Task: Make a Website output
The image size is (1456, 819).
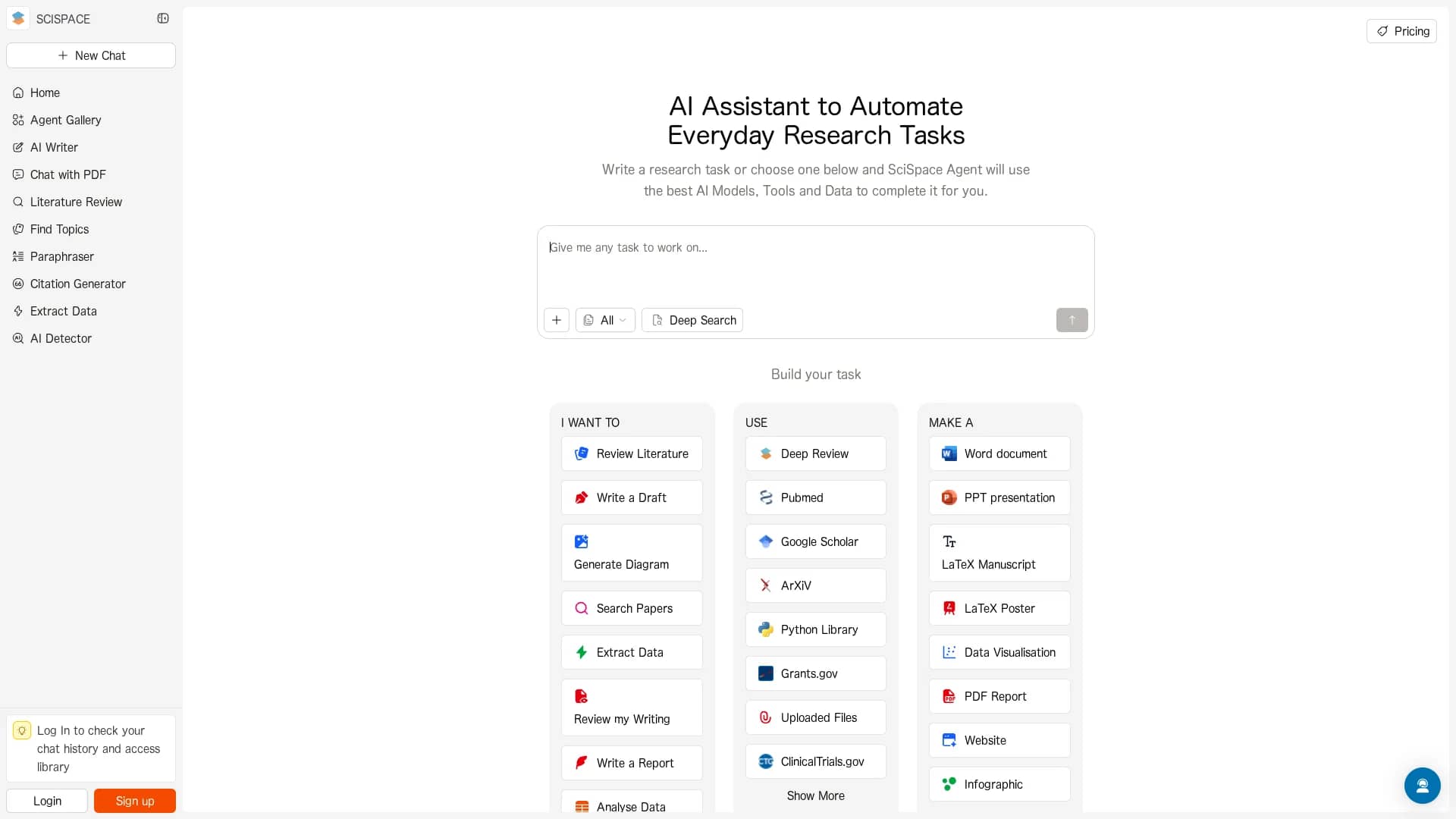Action: 999,740
